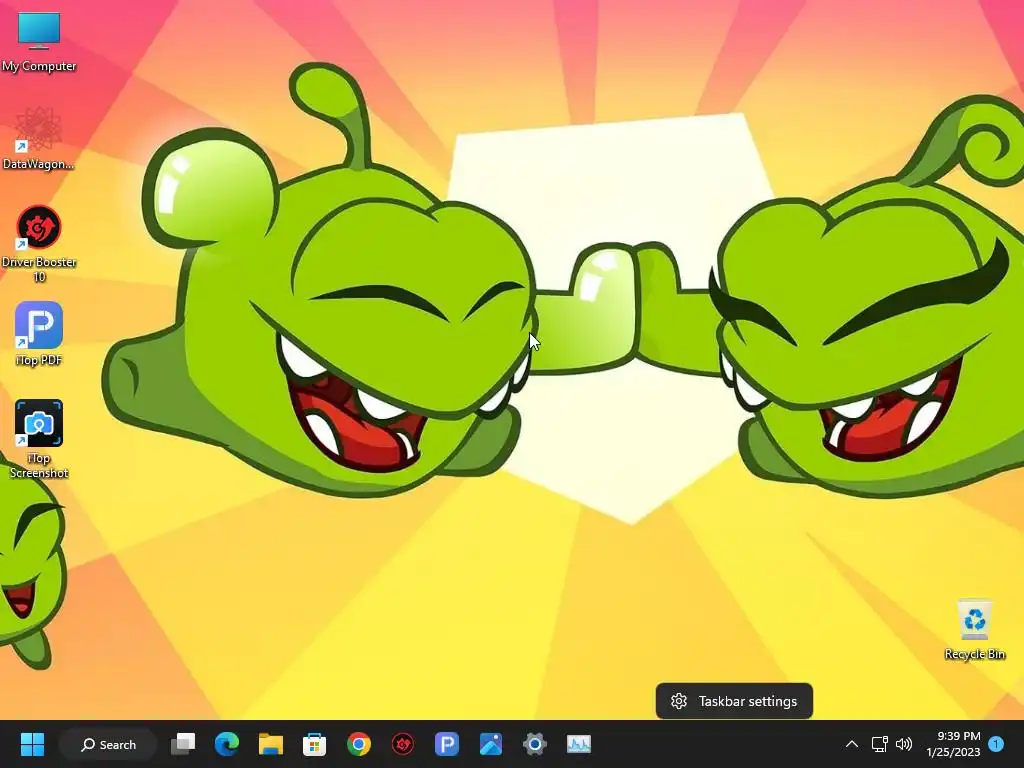The width and height of the screenshot is (1024, 768).
Task: Choose Taskbar settings from context menu
Action: (x=734, y=701)
